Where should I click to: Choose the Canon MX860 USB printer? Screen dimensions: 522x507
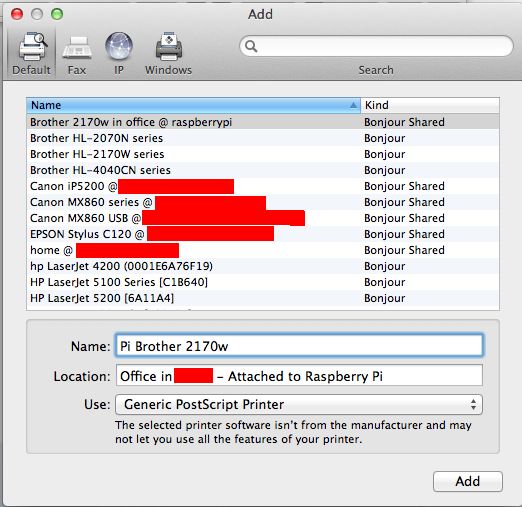point(263,218)
